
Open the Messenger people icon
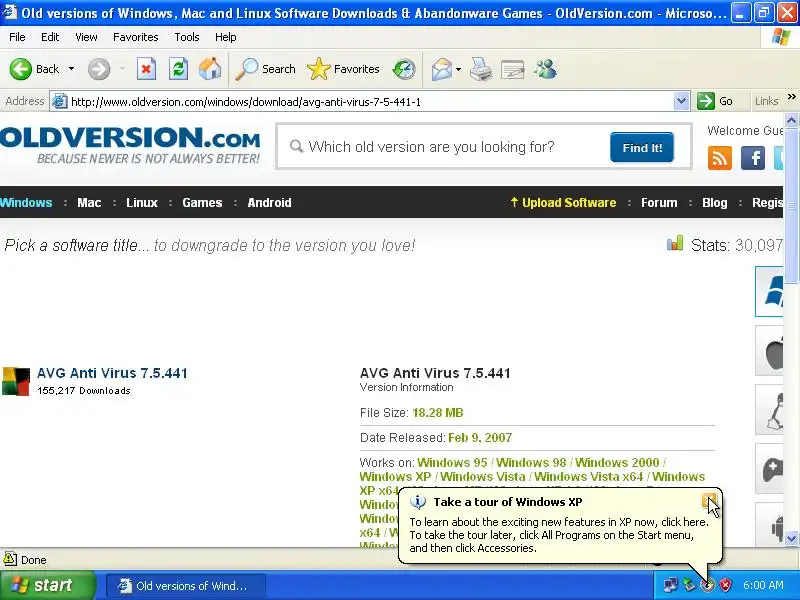[x=545, y=69]
